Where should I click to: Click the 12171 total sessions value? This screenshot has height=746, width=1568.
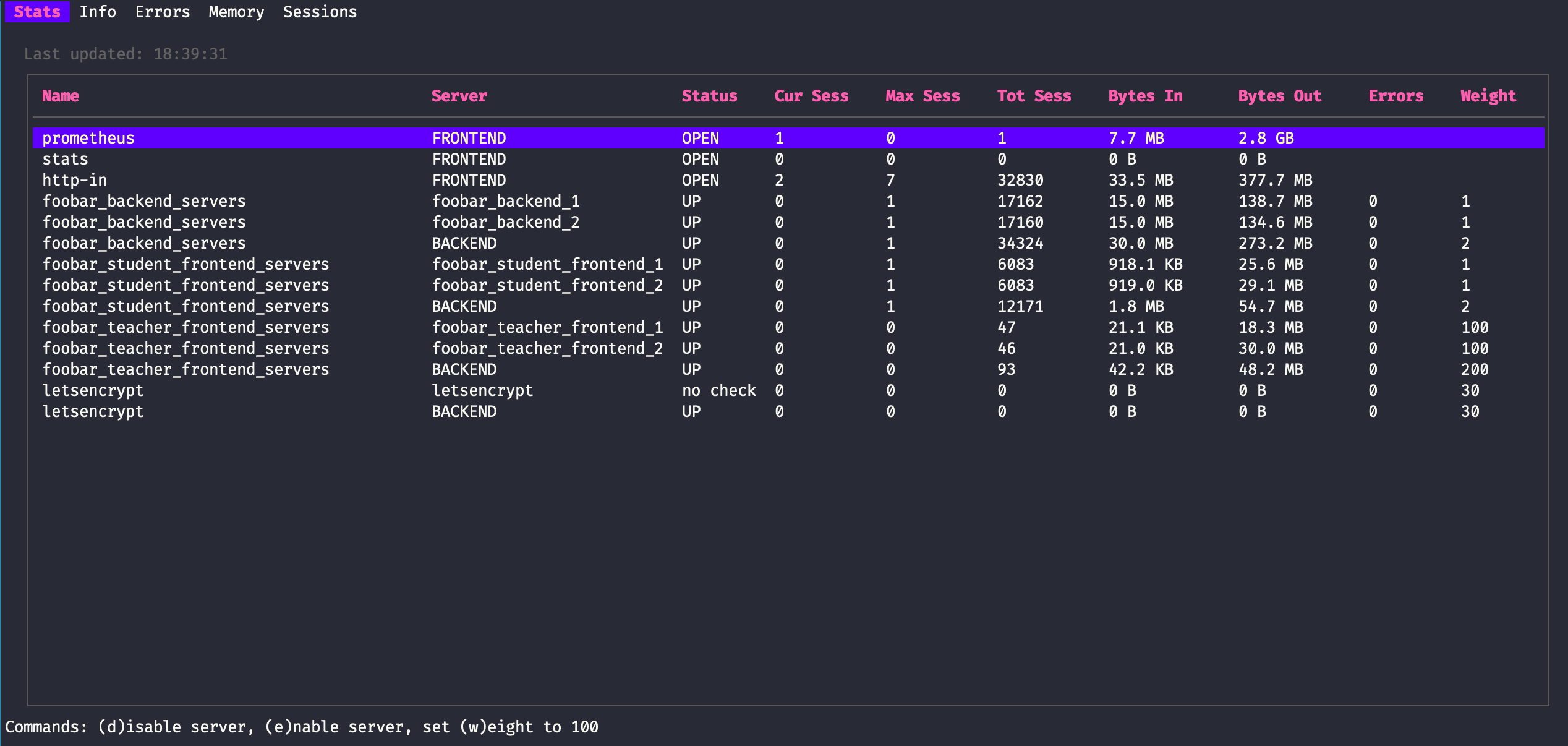point(1020,306)
